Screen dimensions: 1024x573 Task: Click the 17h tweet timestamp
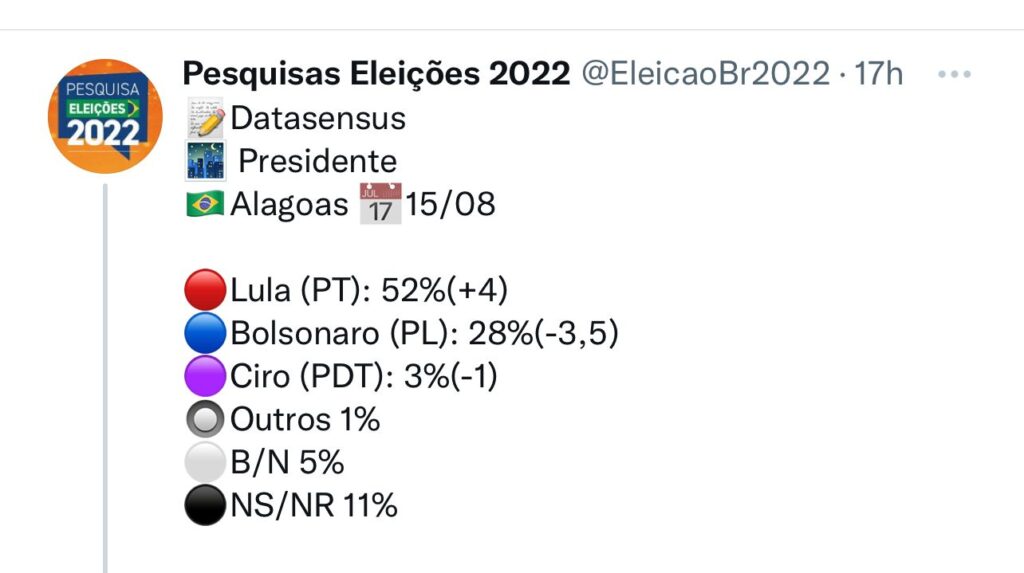[x=880, y=74]
